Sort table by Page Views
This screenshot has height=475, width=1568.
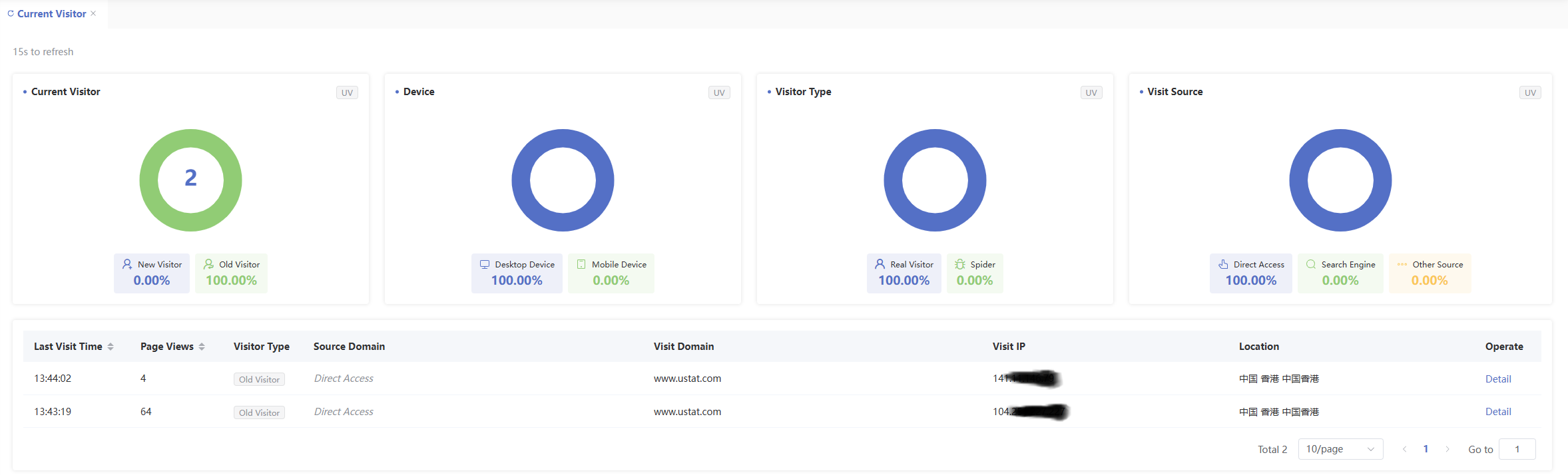click(x=202, y=347)
